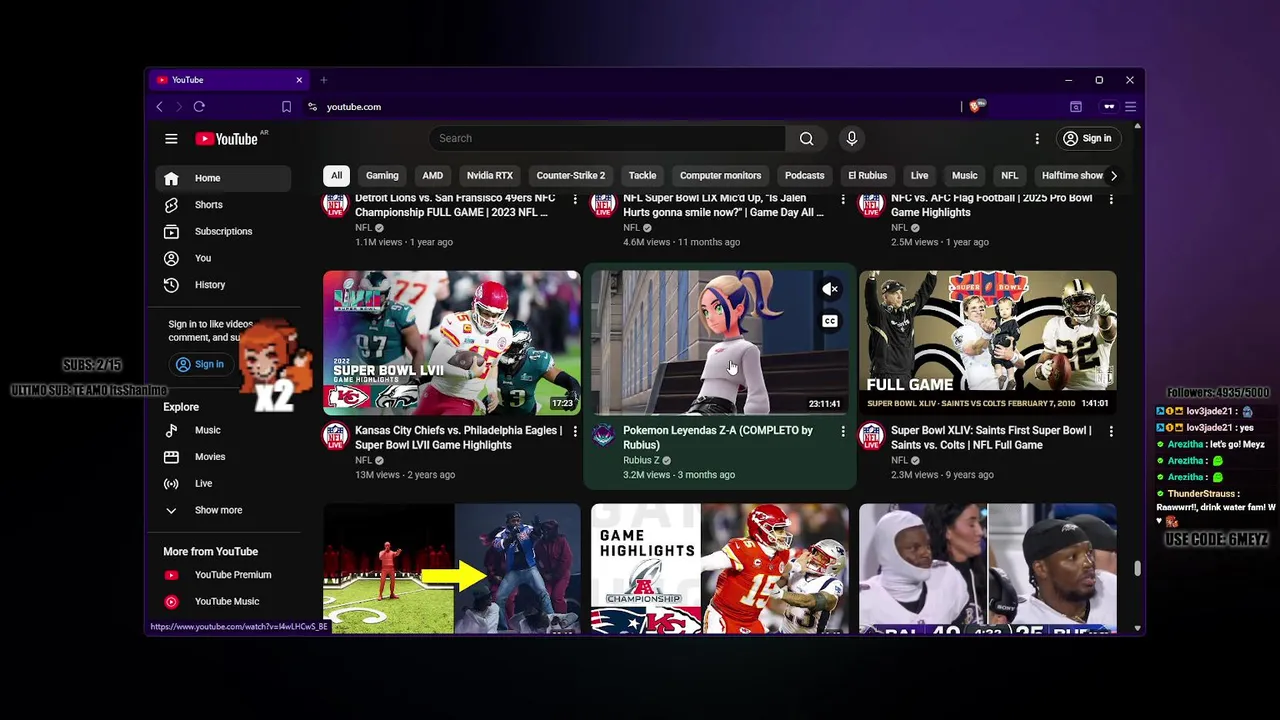Start voice search with microphone icon
Screen dimensions: 1280x720
[x=851, y=139]
